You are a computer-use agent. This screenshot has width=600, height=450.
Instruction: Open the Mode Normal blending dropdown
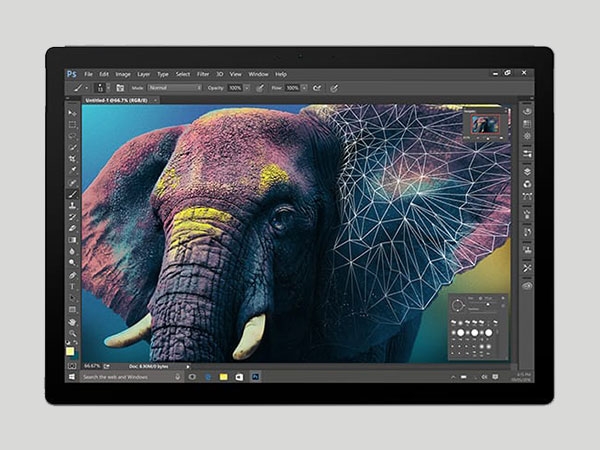[175, 88]
